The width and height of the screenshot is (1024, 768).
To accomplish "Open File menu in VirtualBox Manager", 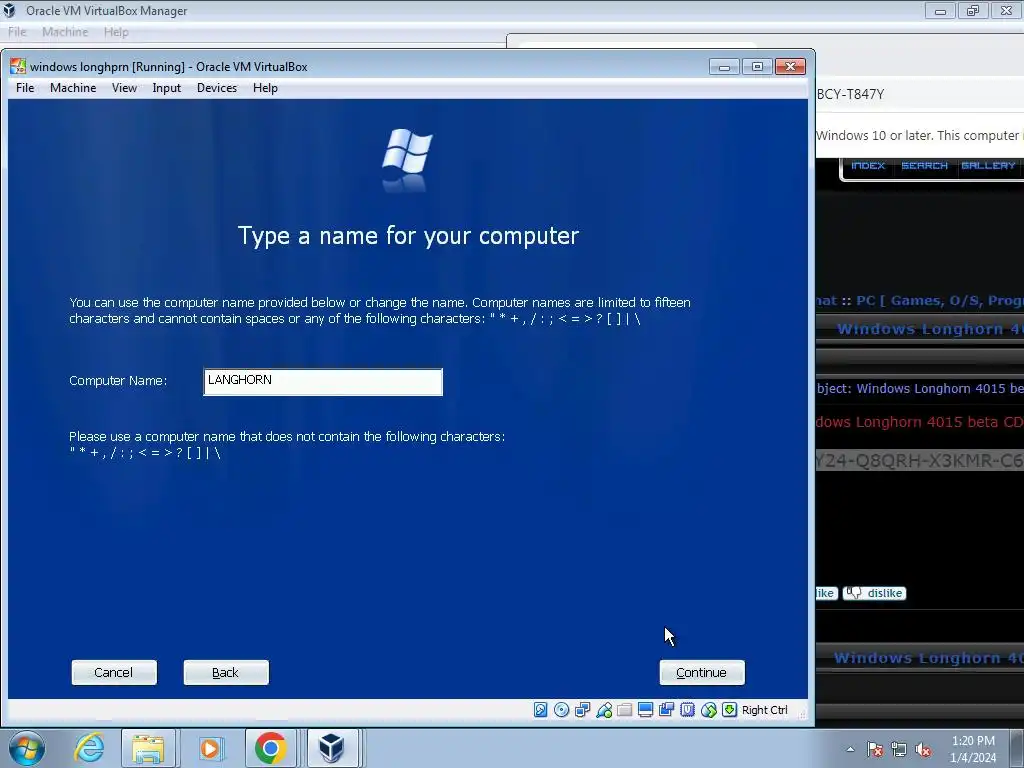I will click(x=17, y=32).
